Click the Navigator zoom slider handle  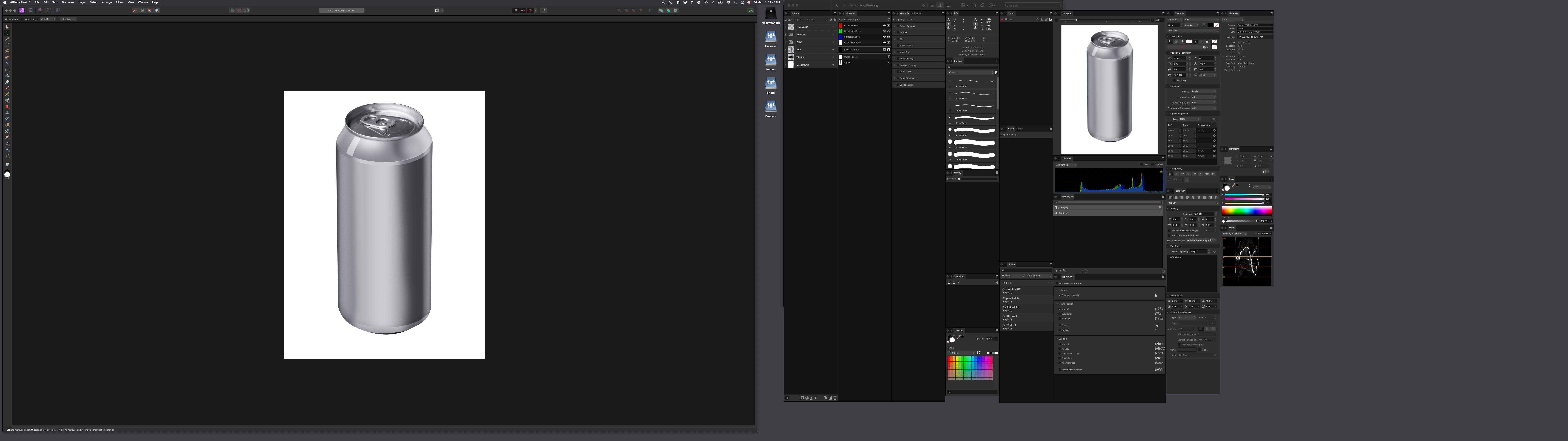pyautogui.click(x=1077, y=20)
